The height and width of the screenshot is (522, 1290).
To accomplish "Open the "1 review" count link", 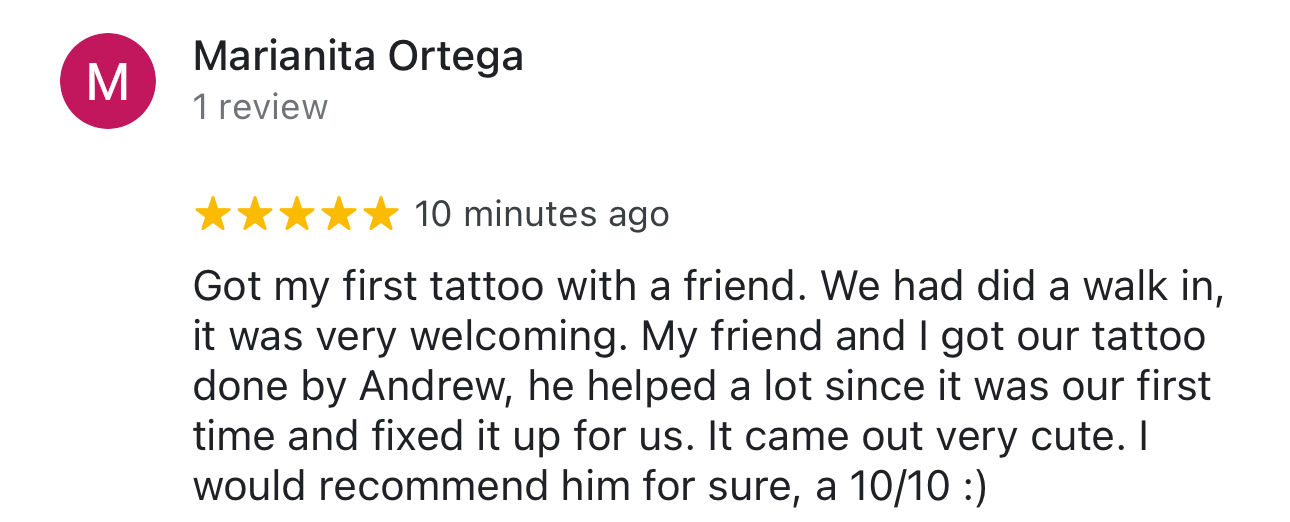I will 260,107.
